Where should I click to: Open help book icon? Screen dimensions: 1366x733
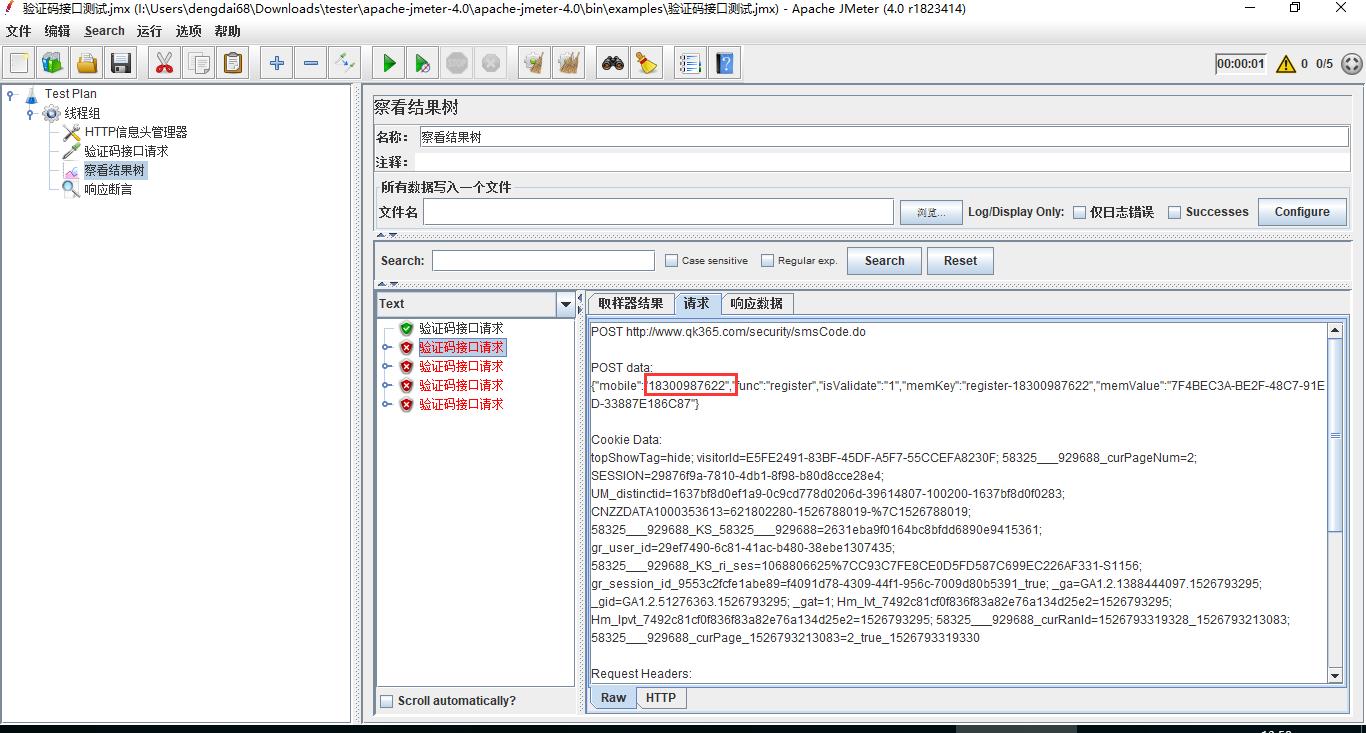tap(725, 63)
